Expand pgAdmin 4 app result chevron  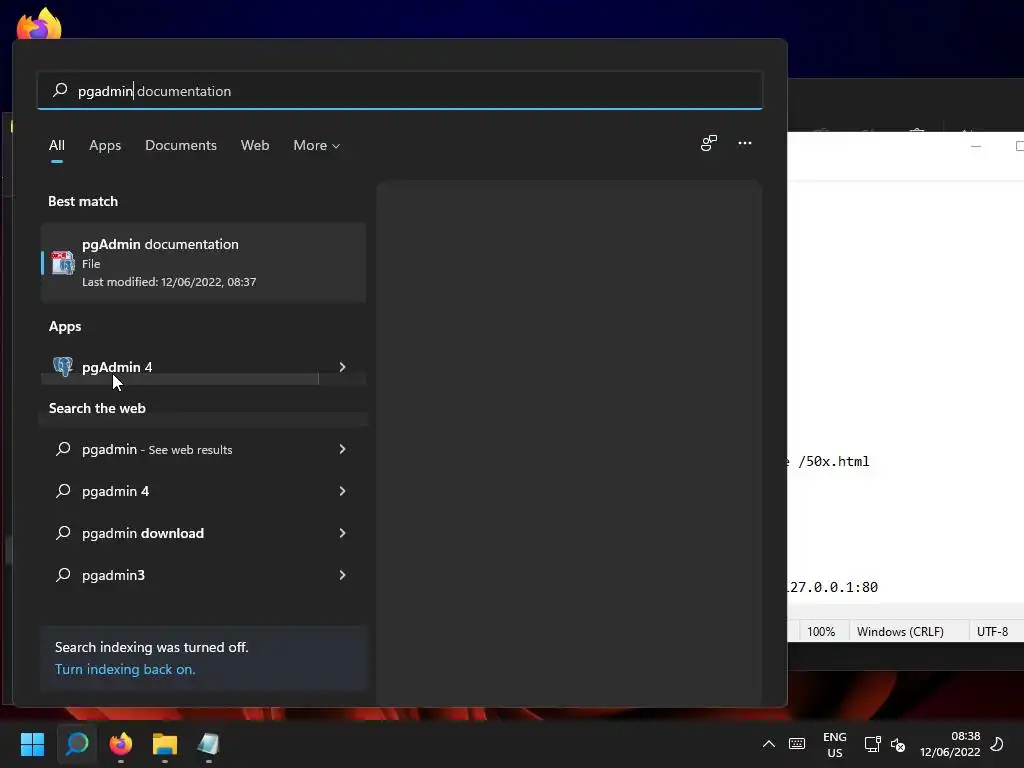[342, 367]
